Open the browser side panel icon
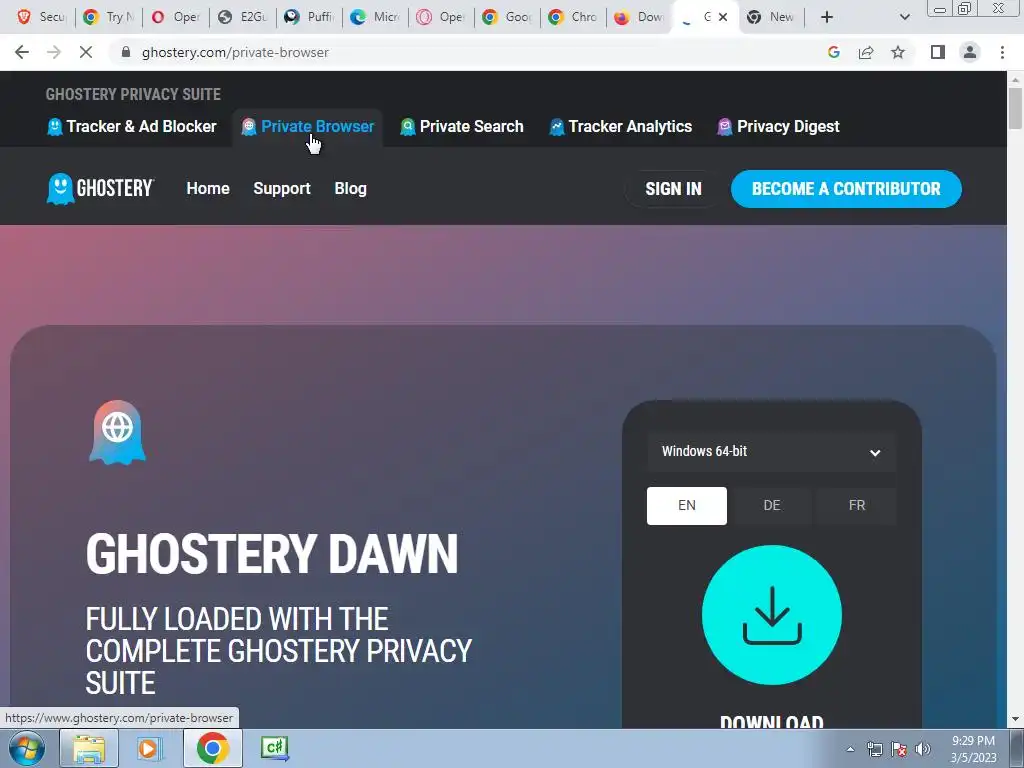1024x768 pixels. [938, 52]
